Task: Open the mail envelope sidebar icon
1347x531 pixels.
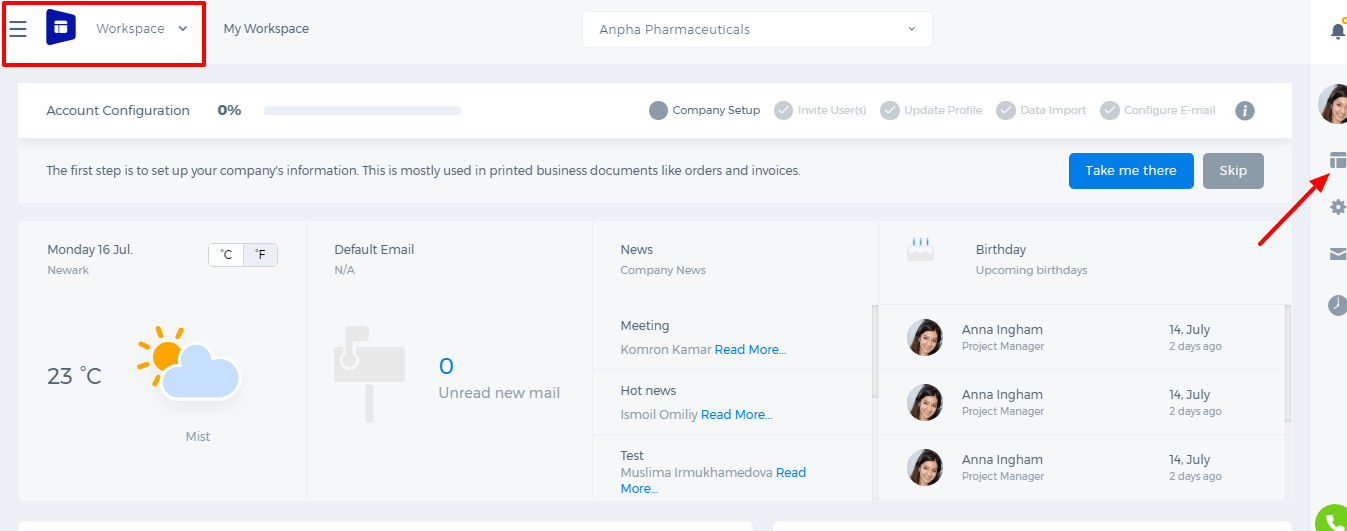Action: pos(1338,254)
